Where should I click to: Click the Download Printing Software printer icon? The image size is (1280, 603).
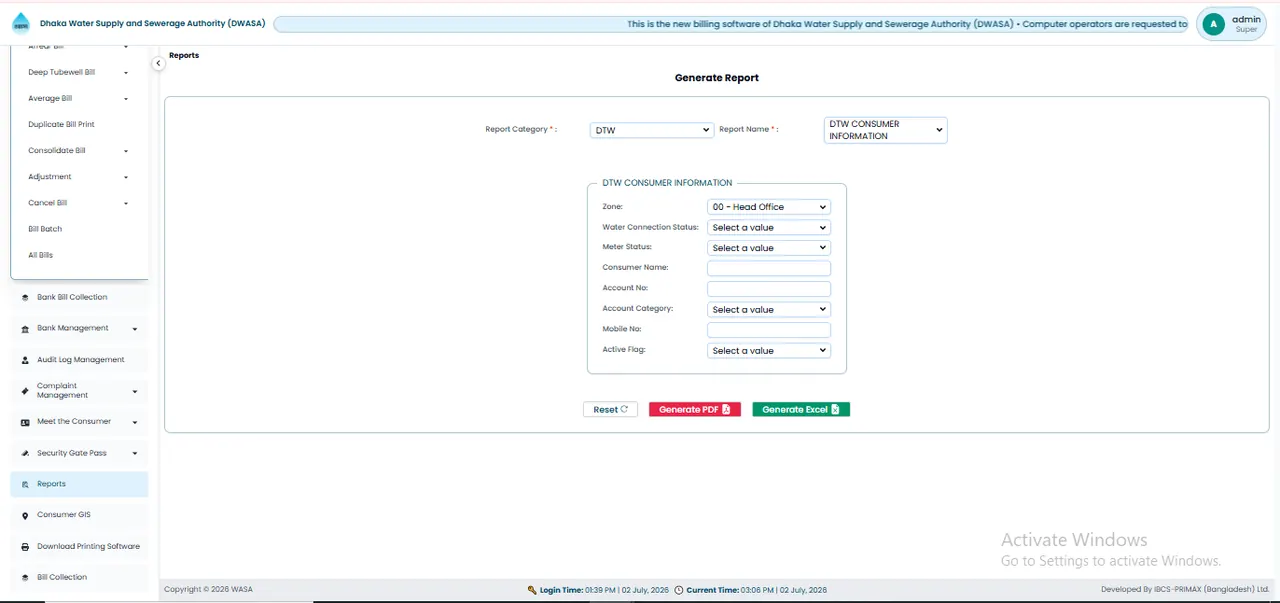(x=26, y=547)
